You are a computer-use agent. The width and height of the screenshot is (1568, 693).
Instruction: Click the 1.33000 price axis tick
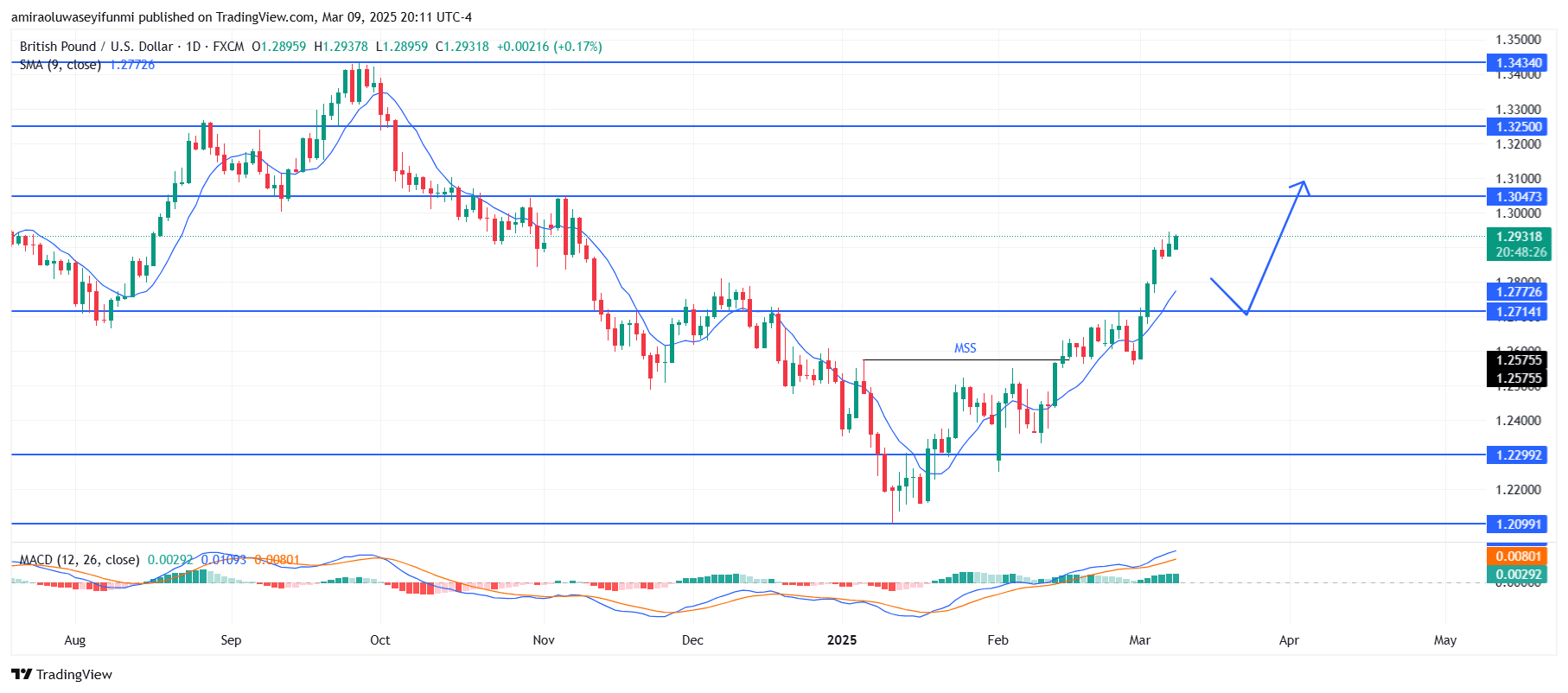1518,109
